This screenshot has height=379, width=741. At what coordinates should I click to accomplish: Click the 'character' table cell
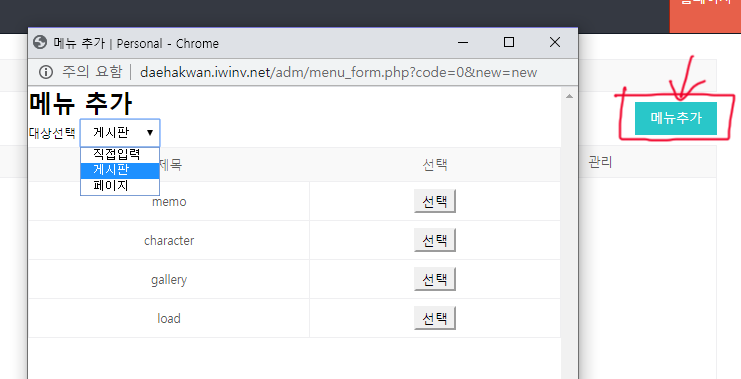point(169,240)
